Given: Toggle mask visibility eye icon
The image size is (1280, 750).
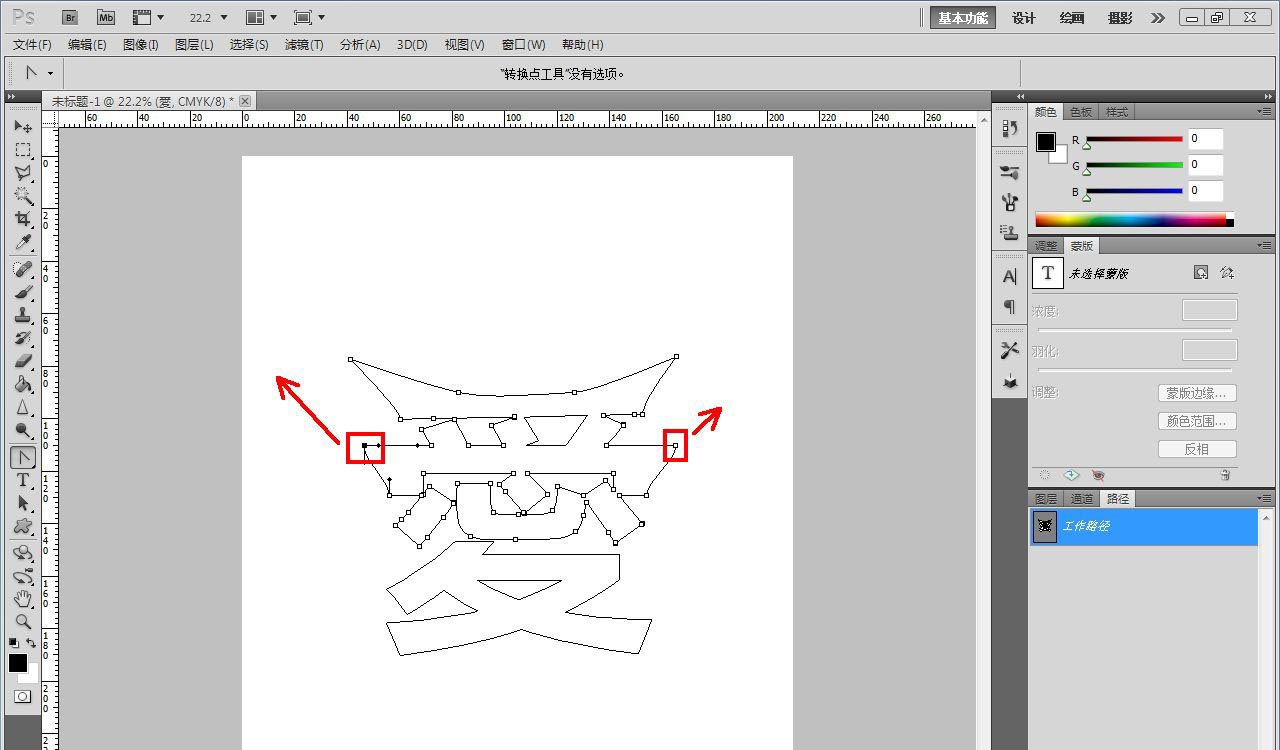Looking at the screenshot, I should pyautogui.click(x=1098, y=475).
